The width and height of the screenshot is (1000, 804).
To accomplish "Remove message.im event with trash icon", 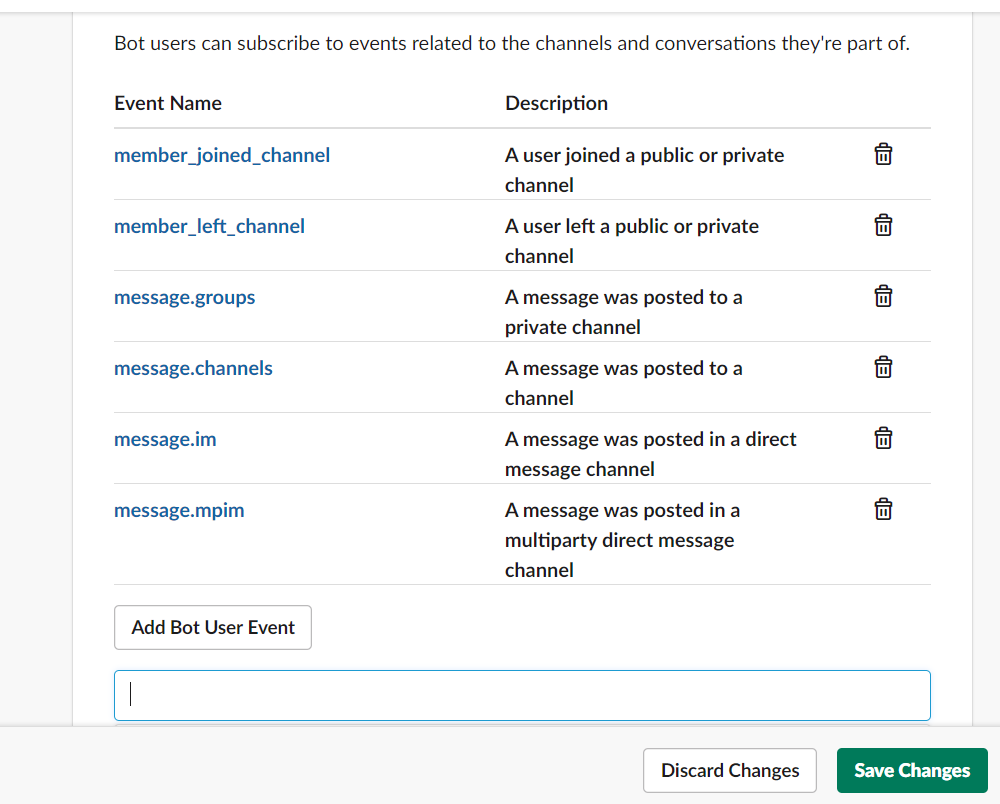I will tap(883, 439).
